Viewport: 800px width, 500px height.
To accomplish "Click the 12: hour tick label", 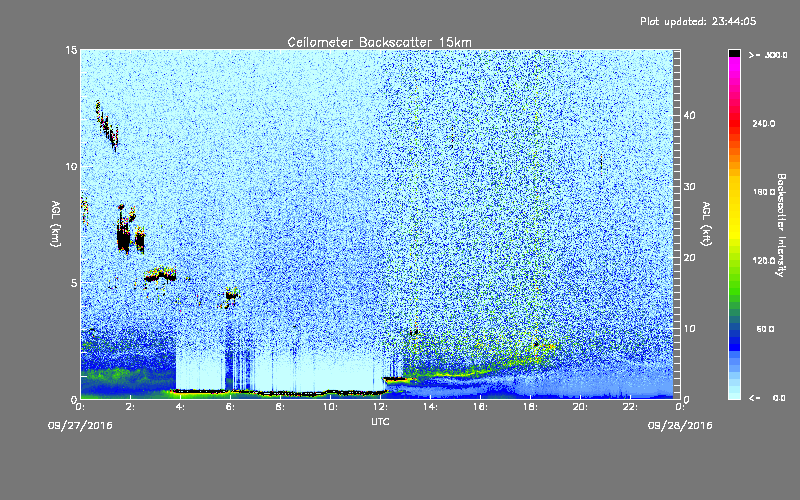I will (x=380, y=407).
